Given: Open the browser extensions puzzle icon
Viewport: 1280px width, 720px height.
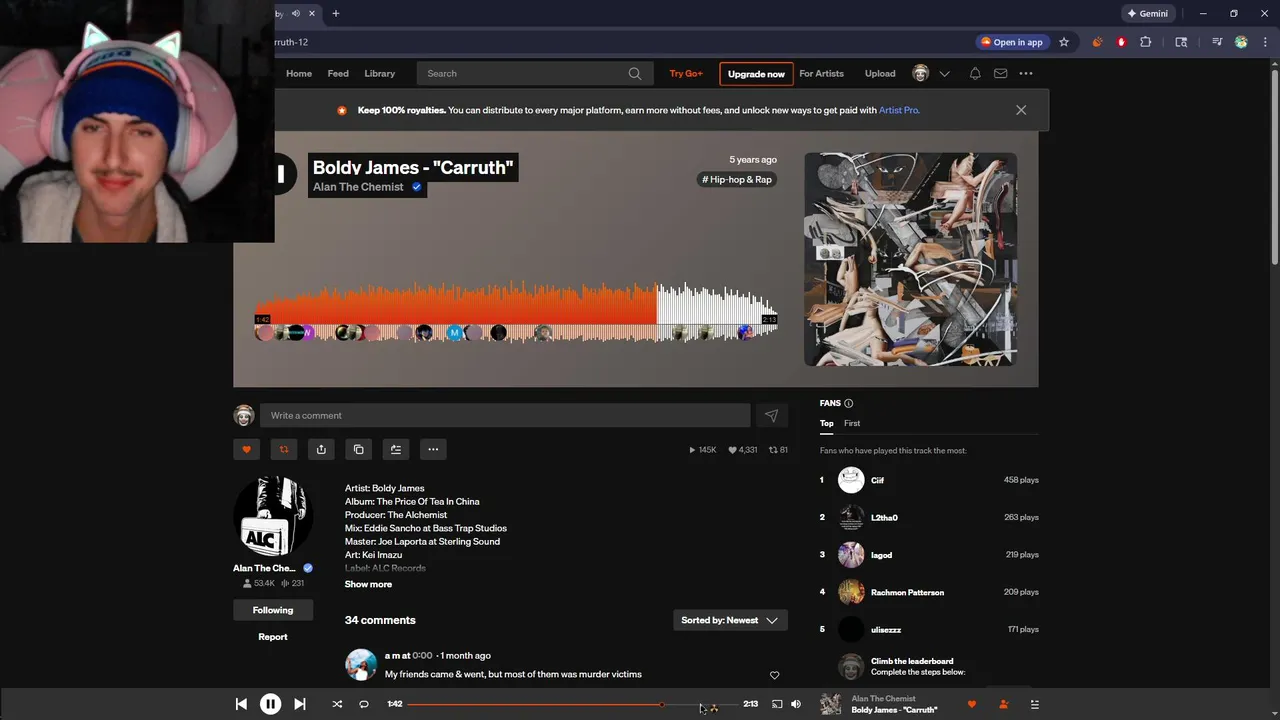Looking at the screenshot, I should click(1146, 42).
